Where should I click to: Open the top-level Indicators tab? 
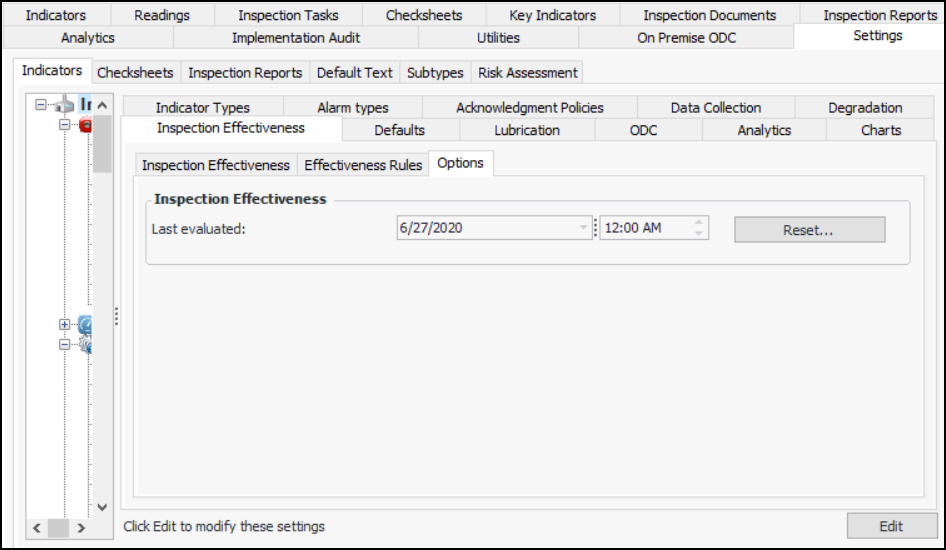(x=56, y=15)
